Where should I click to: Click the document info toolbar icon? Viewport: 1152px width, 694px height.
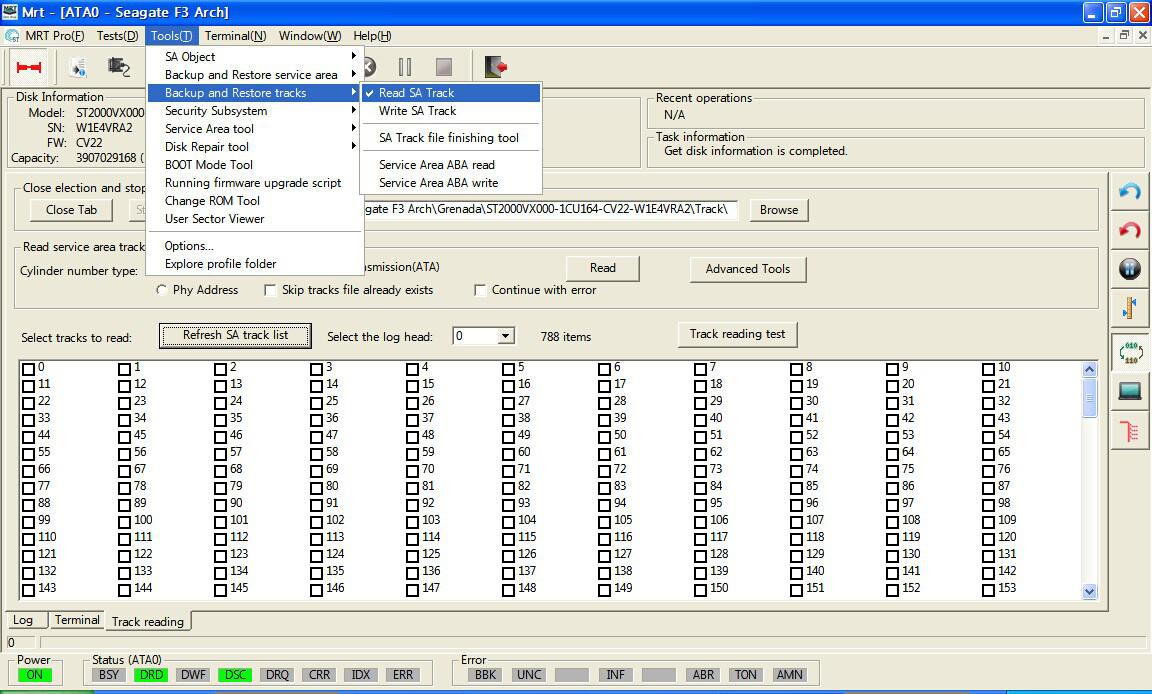click(78, 68)
